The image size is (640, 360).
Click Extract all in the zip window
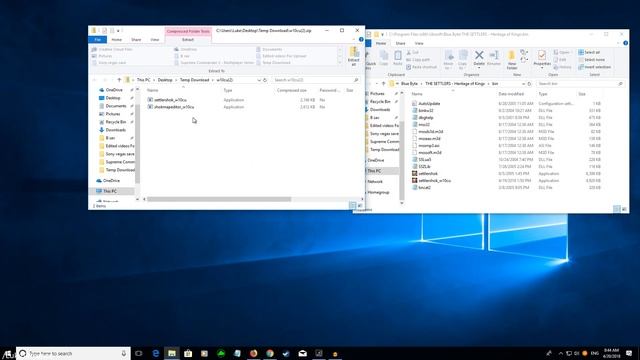click(x=353, y=56)
